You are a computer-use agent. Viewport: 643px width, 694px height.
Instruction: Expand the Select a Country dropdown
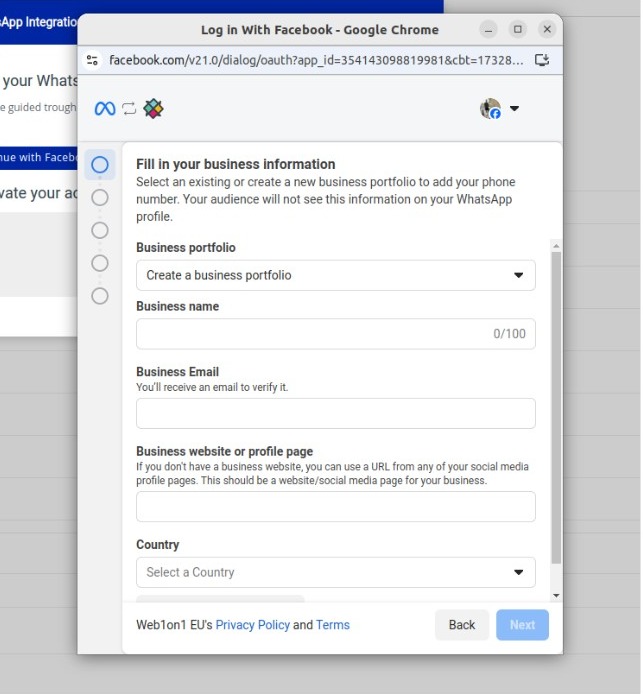[335, 572]
